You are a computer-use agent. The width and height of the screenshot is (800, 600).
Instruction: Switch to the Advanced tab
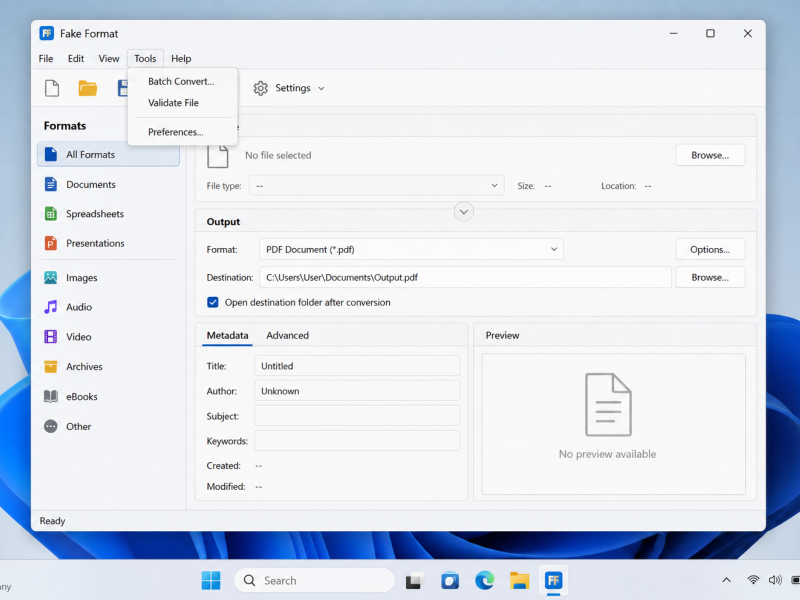pos(287,335)
